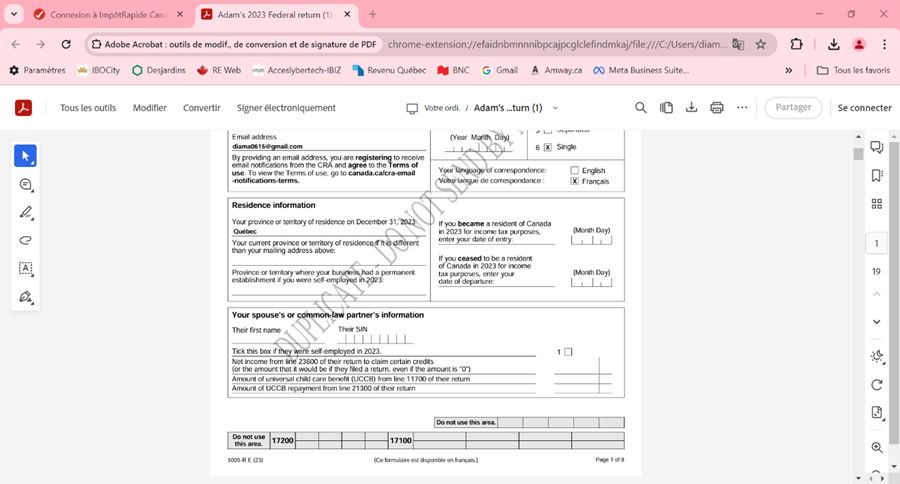This screenshot has width=900, height=484.
Task: Open Tous les favoris folder
Action: [854, 70]
